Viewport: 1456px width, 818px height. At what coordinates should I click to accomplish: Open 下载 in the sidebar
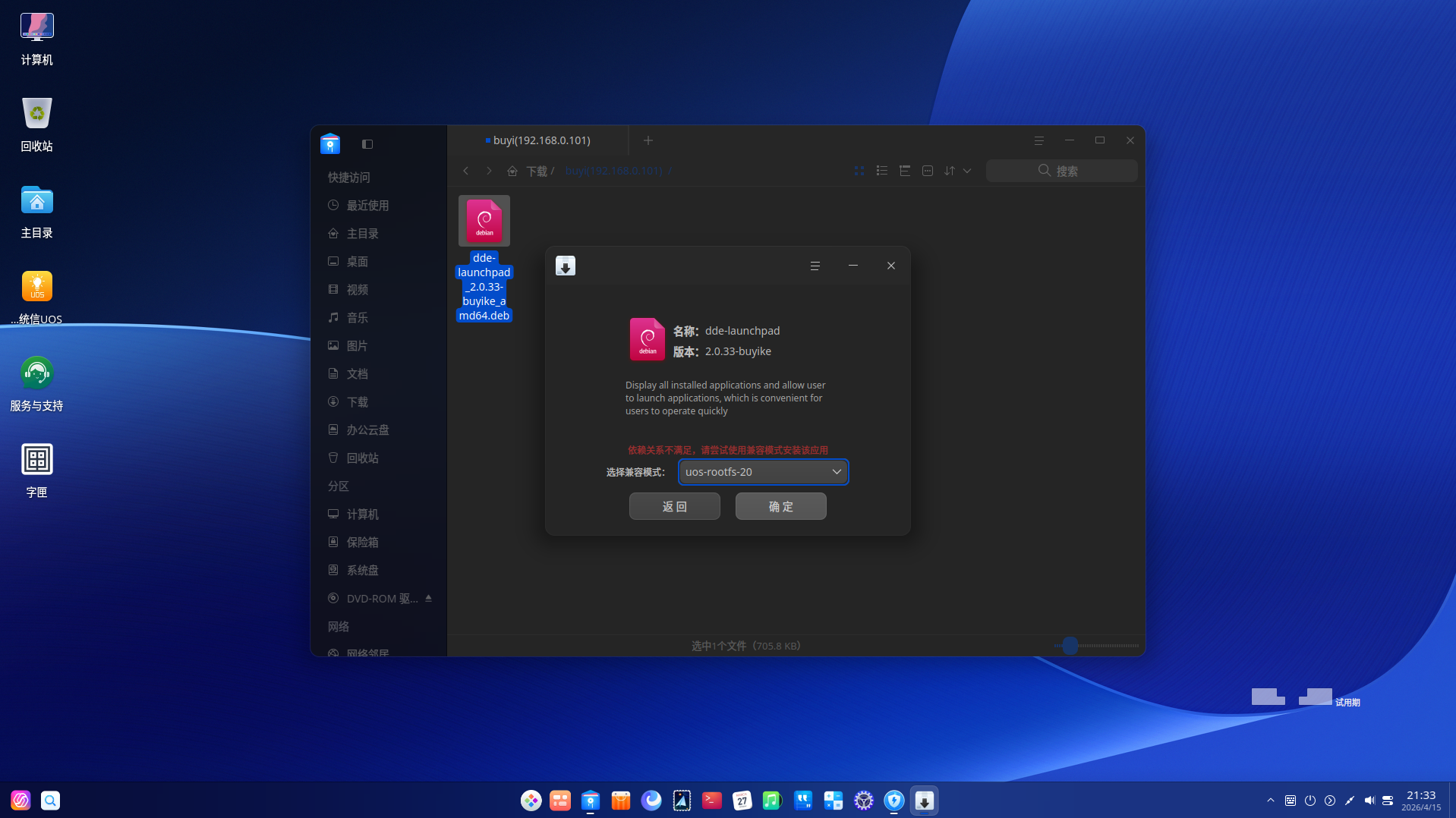pos(378,402)
